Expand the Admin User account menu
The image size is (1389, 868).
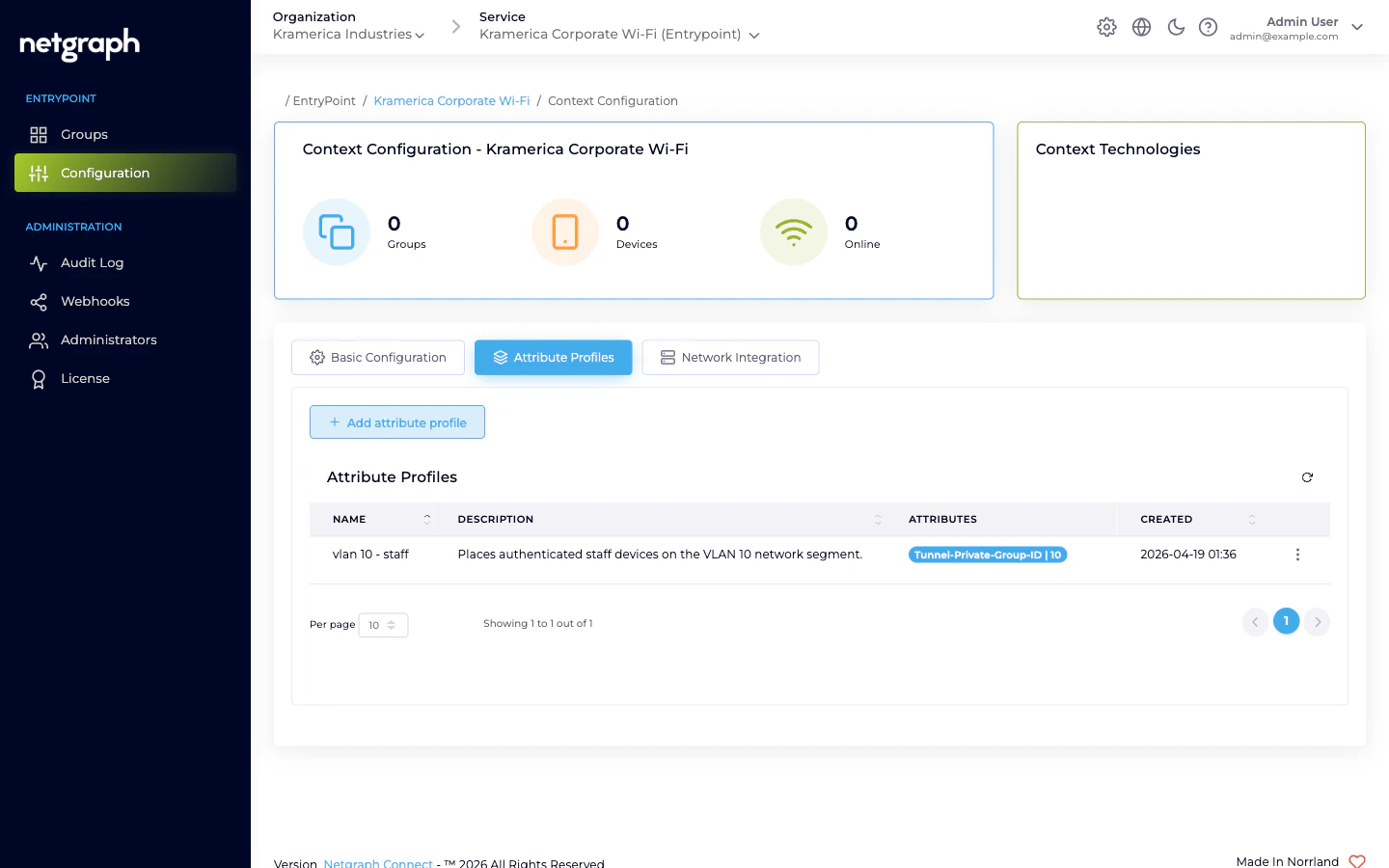1296,28
